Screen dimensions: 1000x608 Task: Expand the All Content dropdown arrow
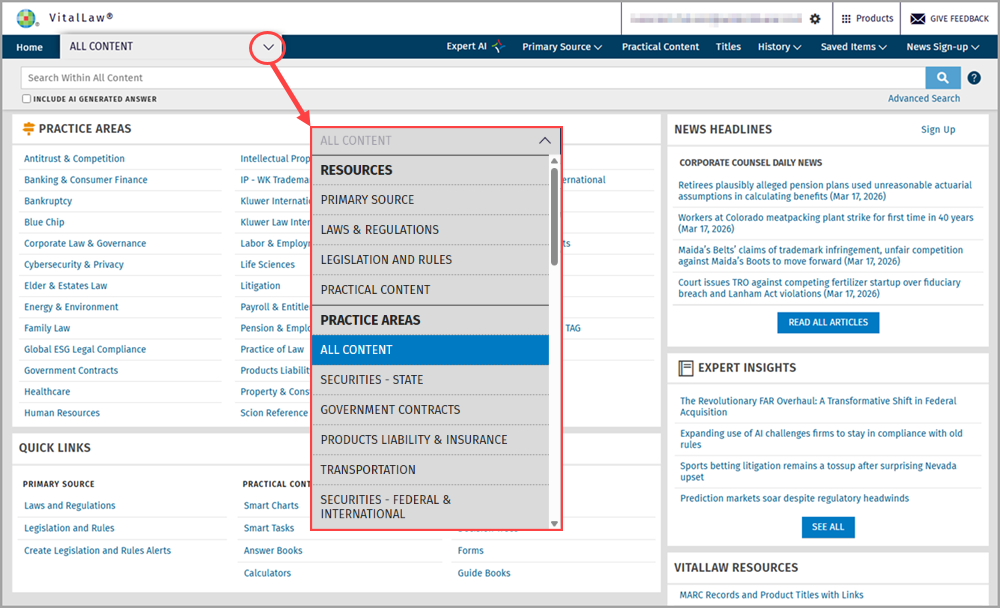(x=268, y=47)
